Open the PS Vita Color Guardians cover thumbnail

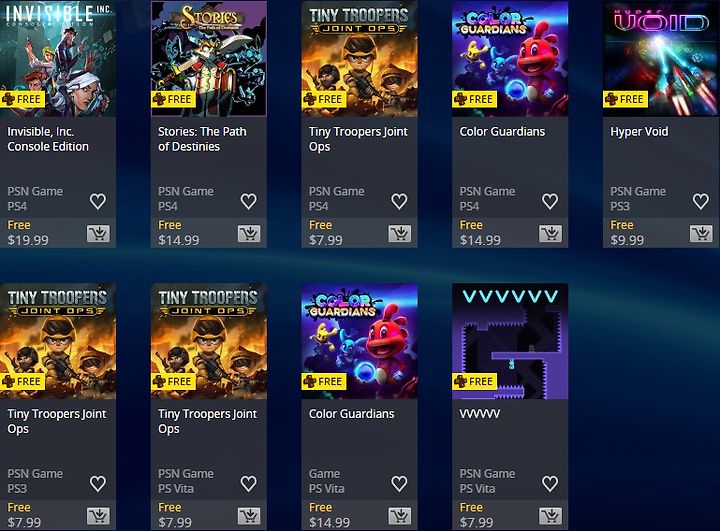(x=360, y=341)
